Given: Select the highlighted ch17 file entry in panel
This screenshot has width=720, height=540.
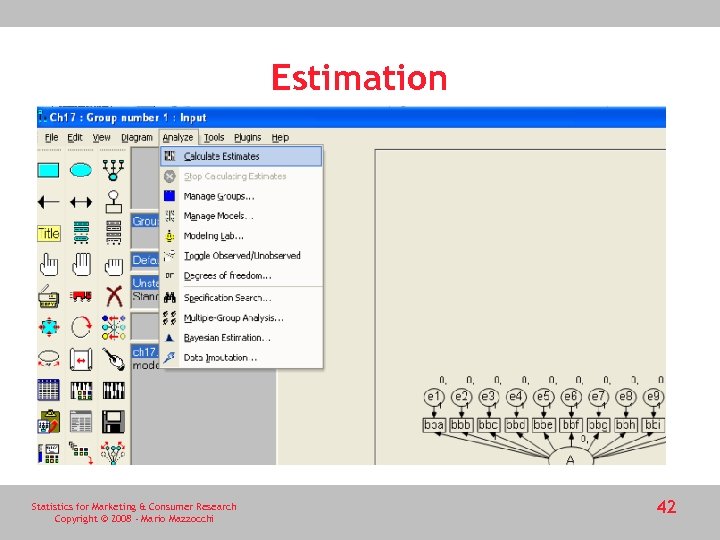Looking at the screenshot, I should [145, 352].
